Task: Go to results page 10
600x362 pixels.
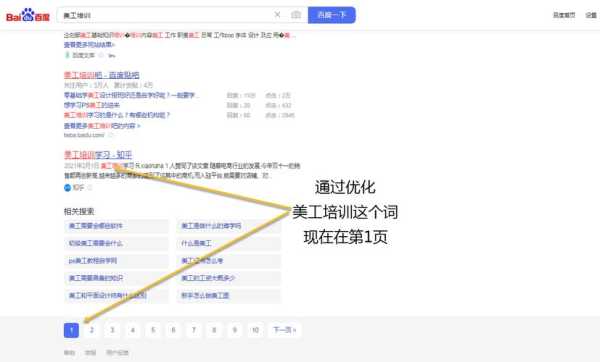Action: [255, 330]
